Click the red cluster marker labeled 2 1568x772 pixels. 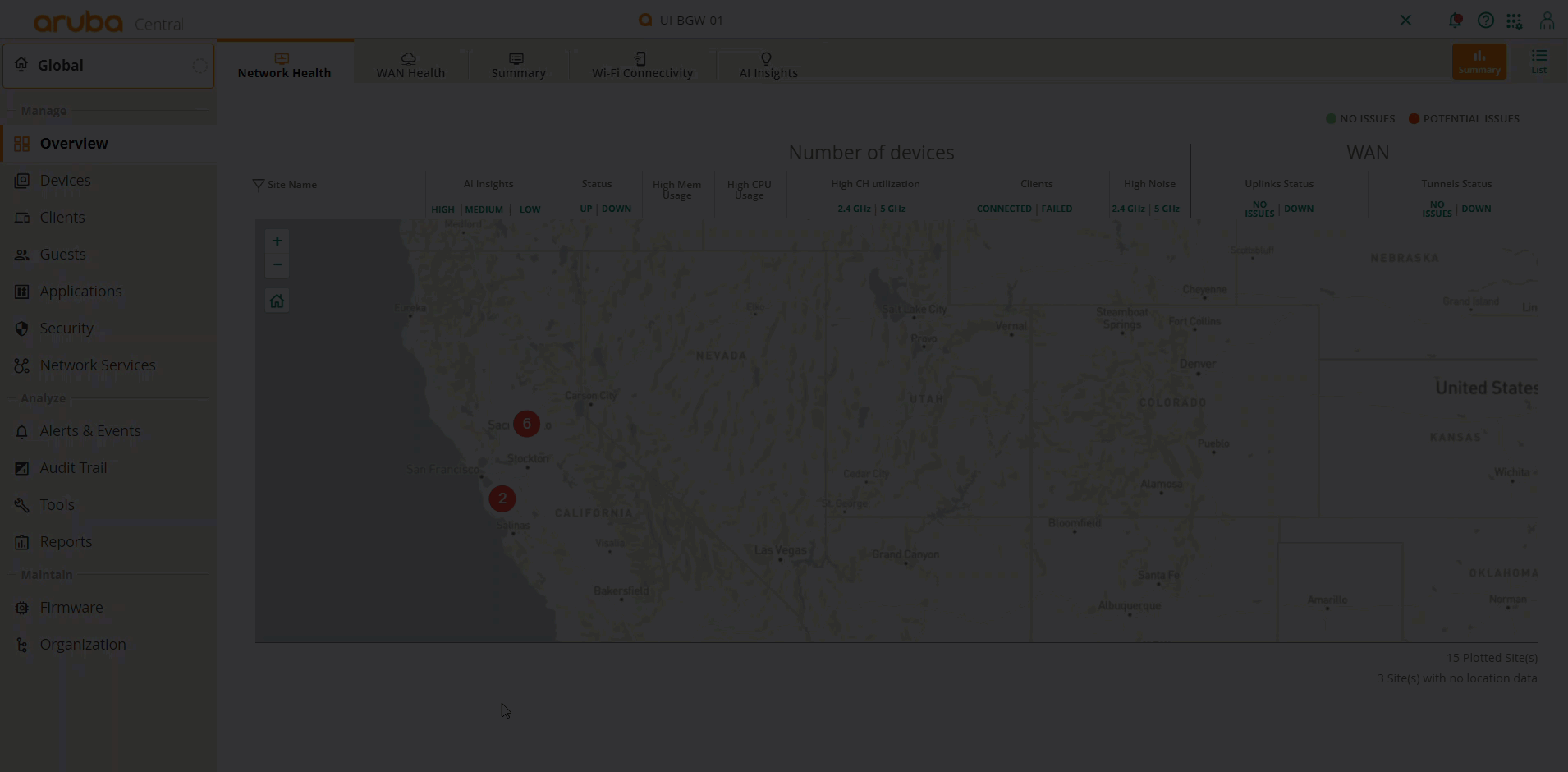(502, 499)
